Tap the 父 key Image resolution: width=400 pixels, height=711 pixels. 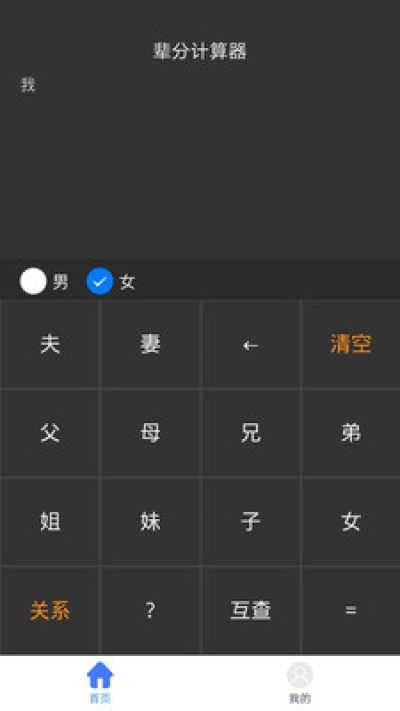point(50,433)
